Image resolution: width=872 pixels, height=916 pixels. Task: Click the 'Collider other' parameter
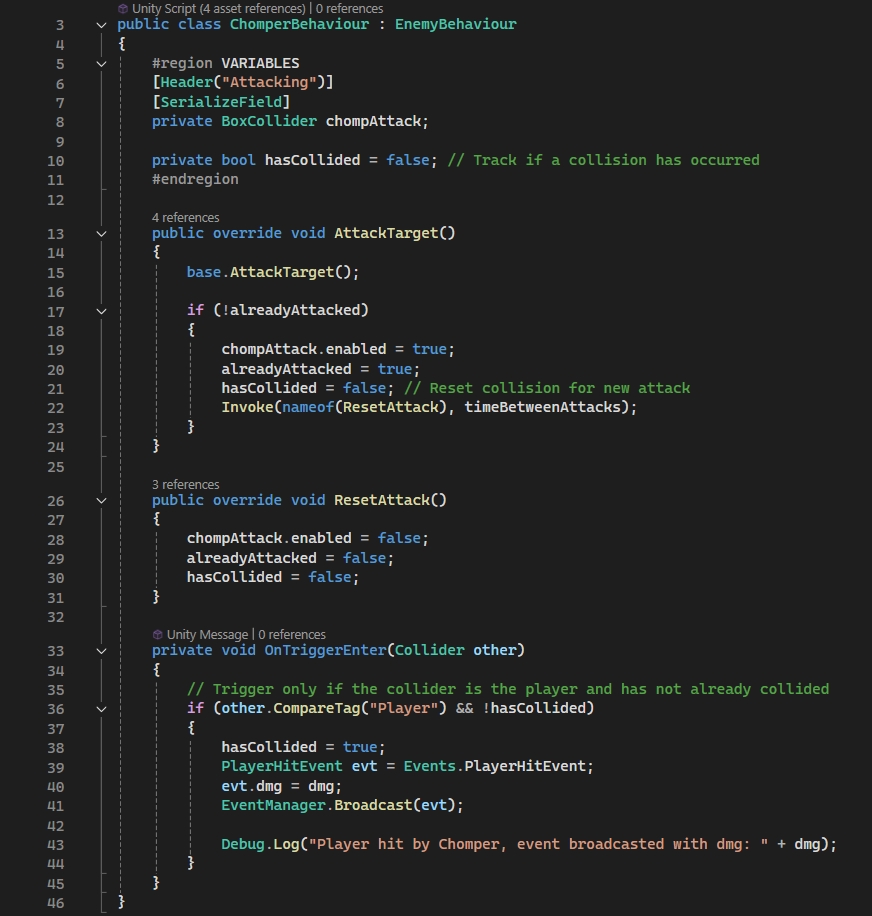[x=456, y=650]
